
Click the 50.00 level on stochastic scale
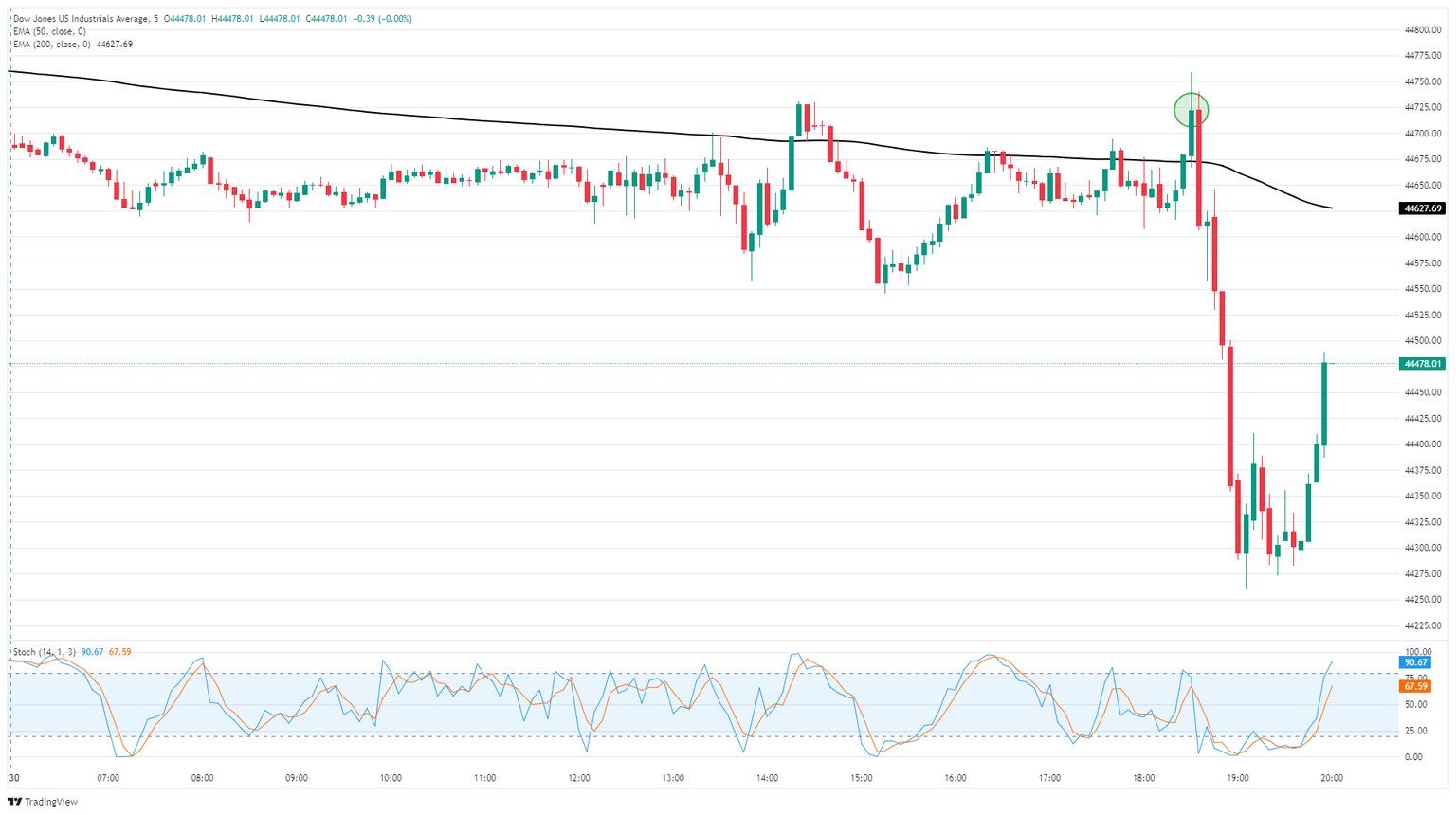click(1415, 704)
